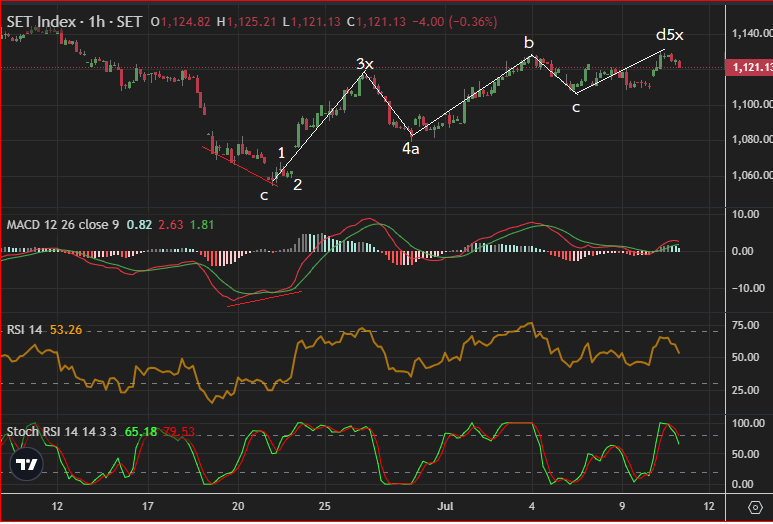Click wave label 1 above the low
Image resolution: width=773 pixels, height=524 pixels.
(281, 153)
